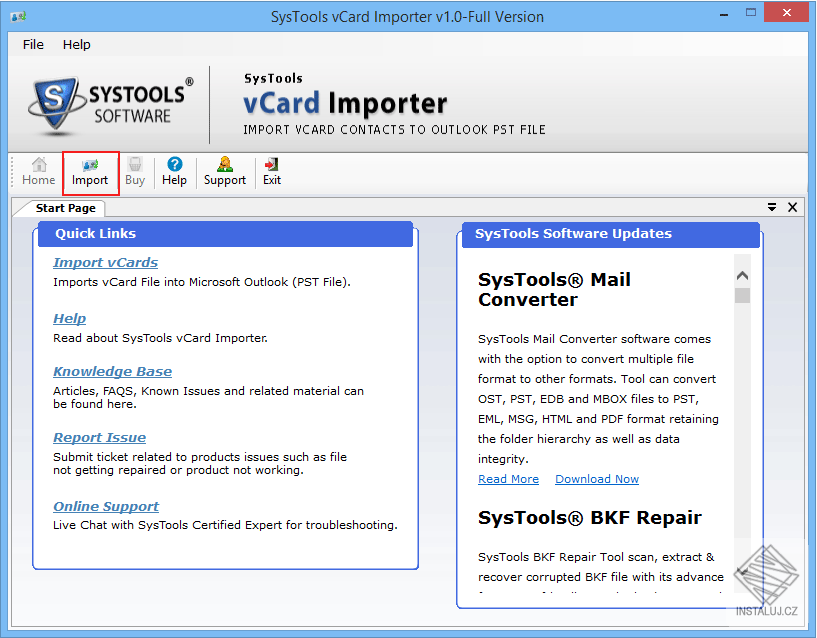Open the Import vCards link
The image size is (817, 638).
[105, 262]
